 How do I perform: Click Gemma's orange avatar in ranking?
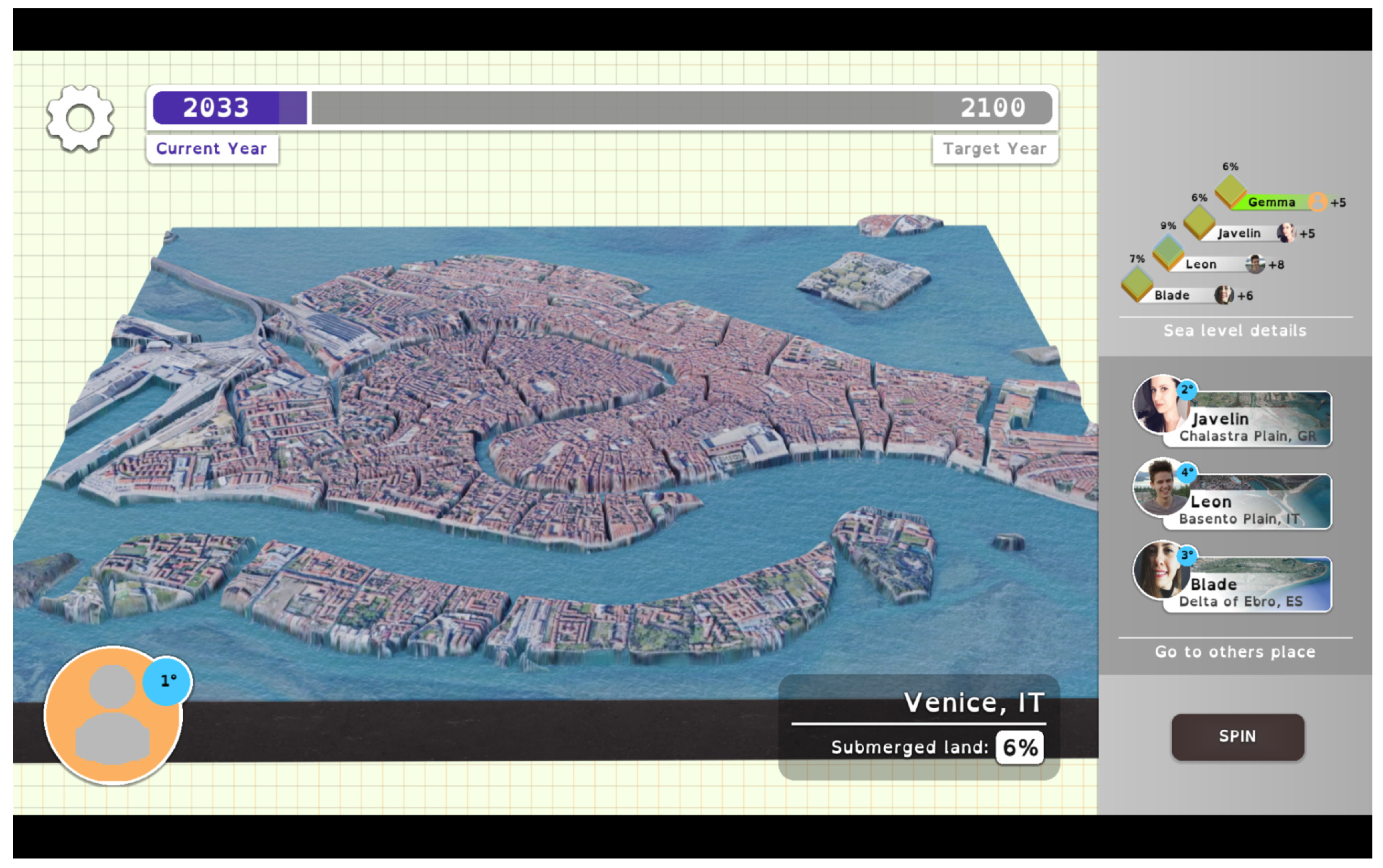point(1317,201)
